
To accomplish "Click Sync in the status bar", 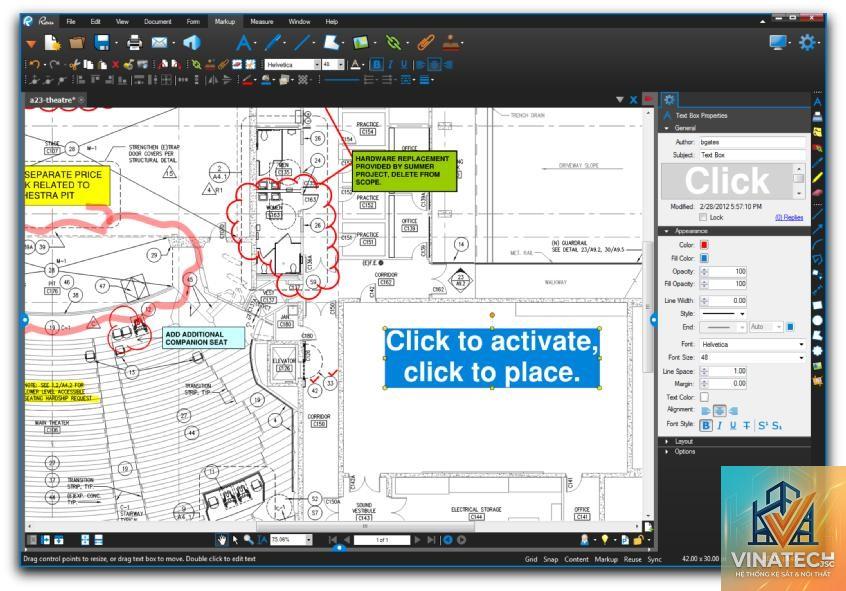I will 654,559.
